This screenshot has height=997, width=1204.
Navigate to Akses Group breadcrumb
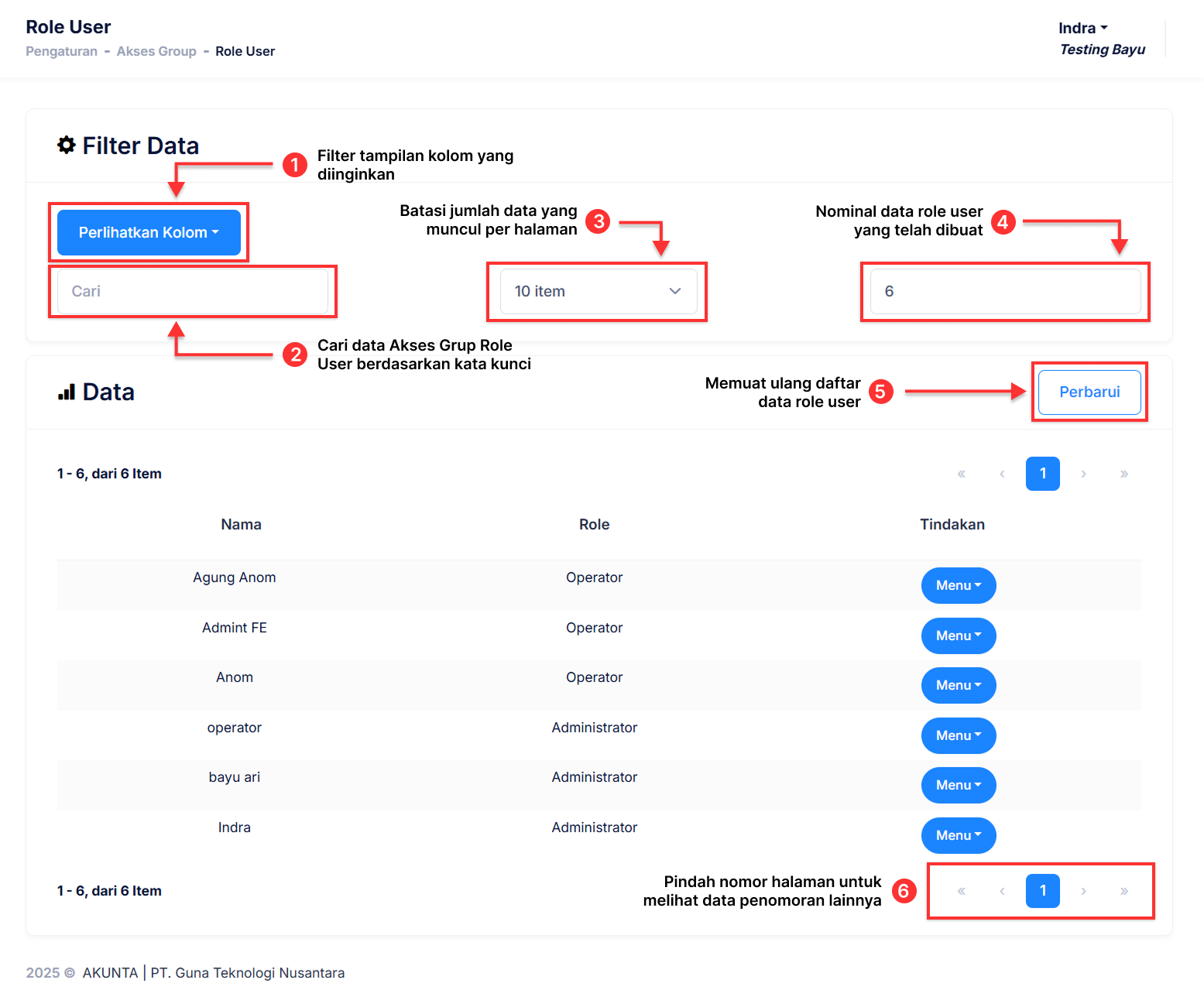156,51
